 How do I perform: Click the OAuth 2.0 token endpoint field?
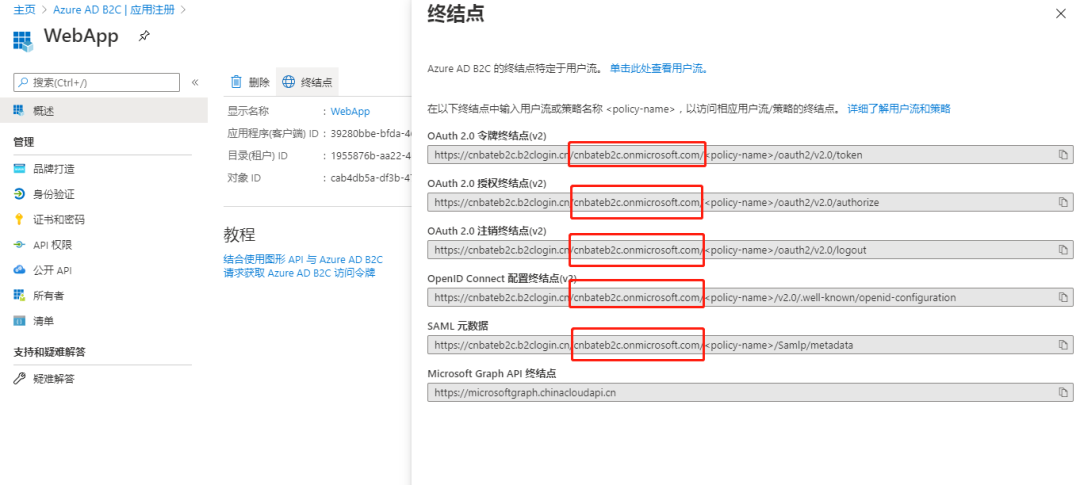[x=750, y=155]
